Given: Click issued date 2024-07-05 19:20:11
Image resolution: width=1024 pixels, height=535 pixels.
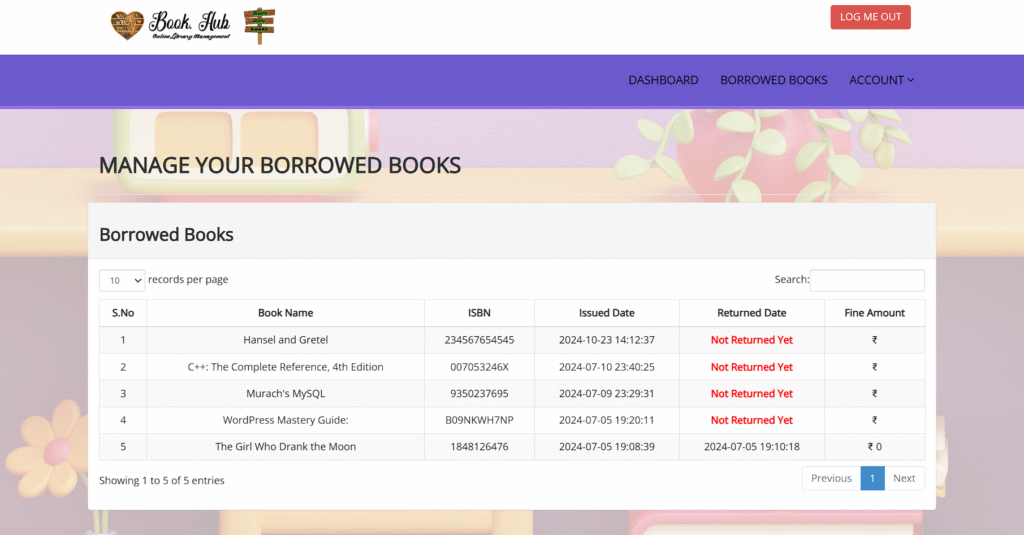Looking at the screenshot, I should point(607,420).
